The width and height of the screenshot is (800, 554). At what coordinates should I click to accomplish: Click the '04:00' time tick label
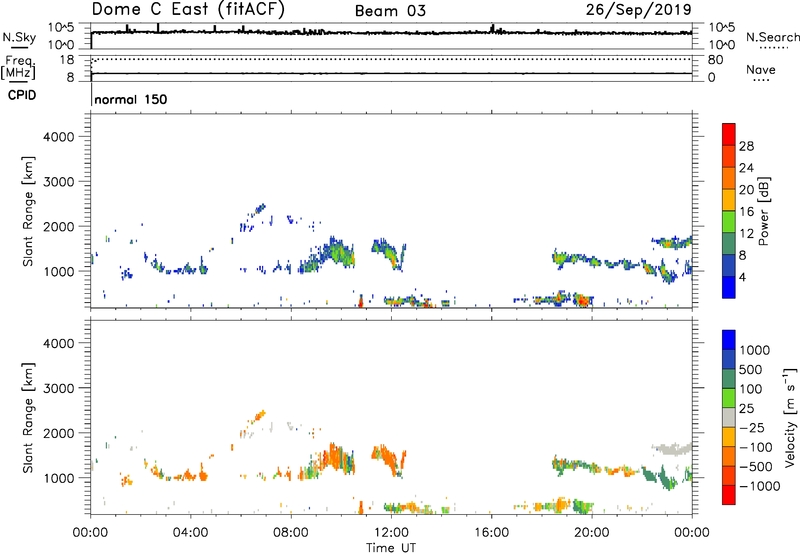(x=190, y=533)
